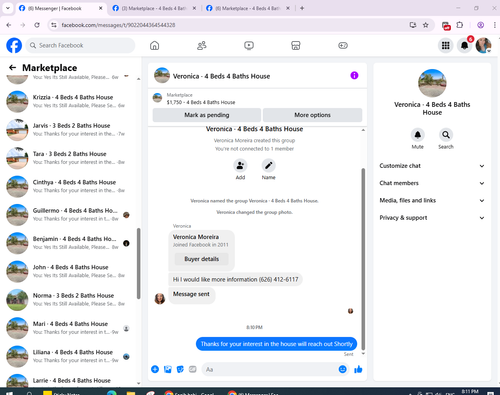Viewport: 500px width, 395px height.
Task: Open Buyer details for Veronica Moreira
Action: [202, 259]
